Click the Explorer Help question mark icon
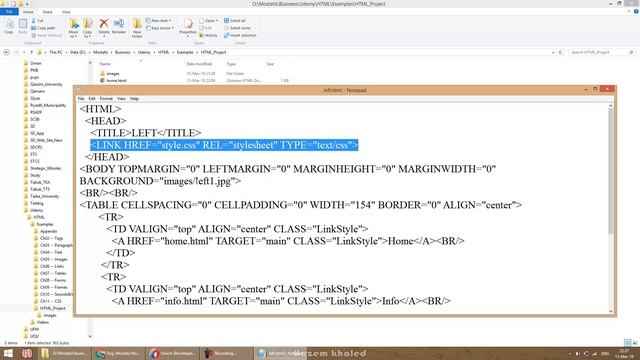This screenshot has width=640, height=360. pyautogui.click(x=636, y=11)
